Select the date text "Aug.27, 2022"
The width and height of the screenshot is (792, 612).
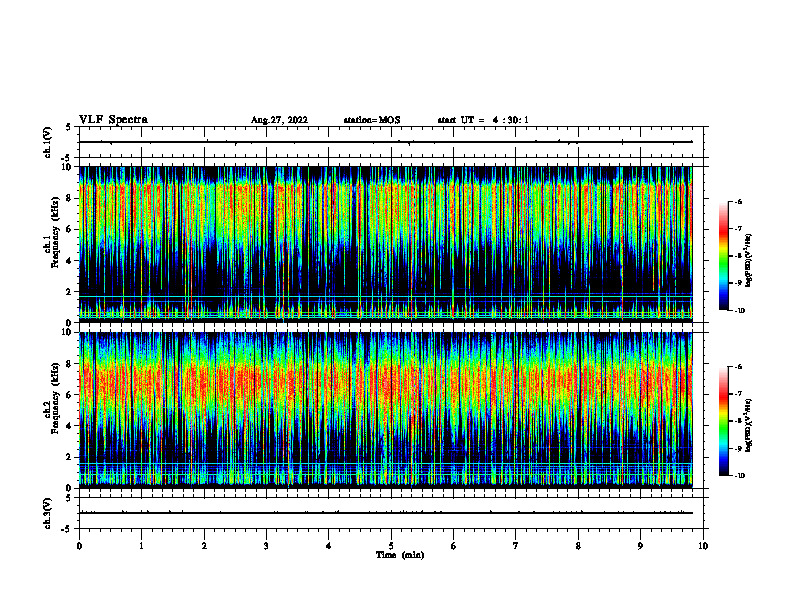279,120
